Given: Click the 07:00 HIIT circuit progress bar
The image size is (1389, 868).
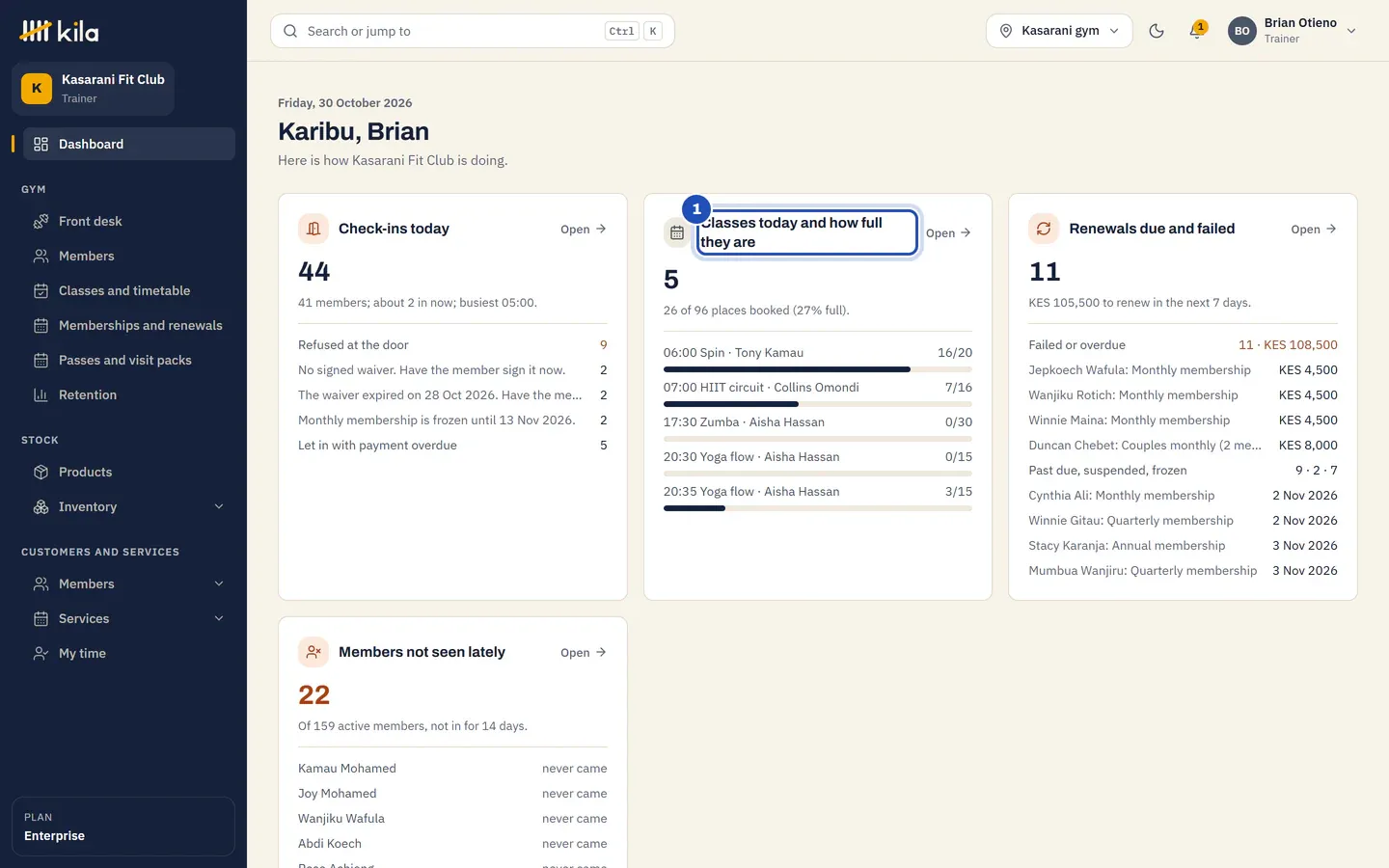Looking at the screenshot, I should 818,404.
